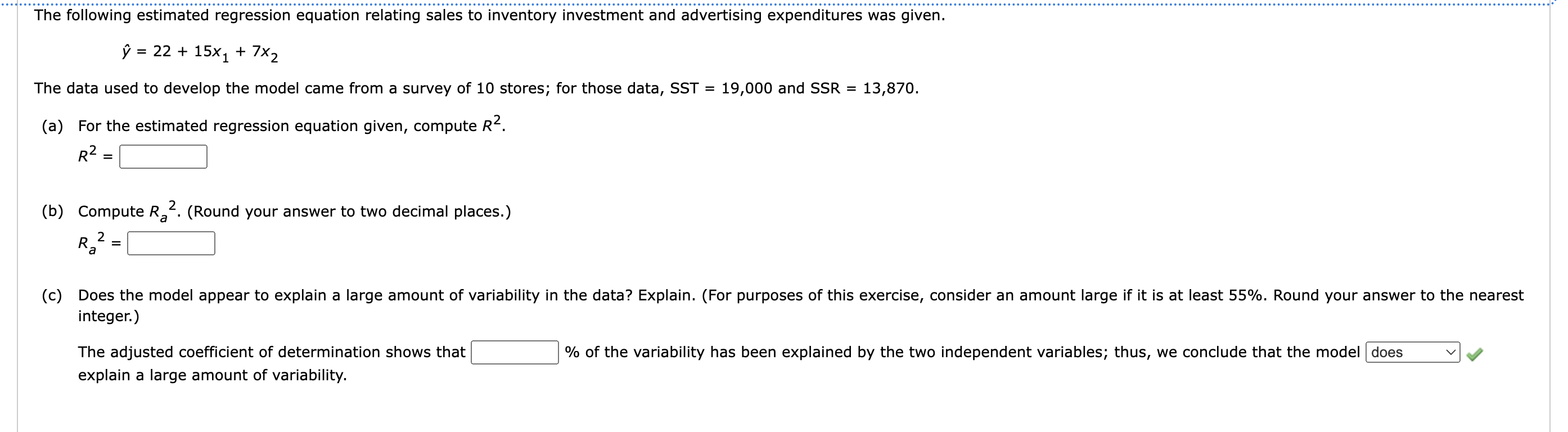1568x432 pixels.
Task: Click part (b) question label
Action: (54, 211)
